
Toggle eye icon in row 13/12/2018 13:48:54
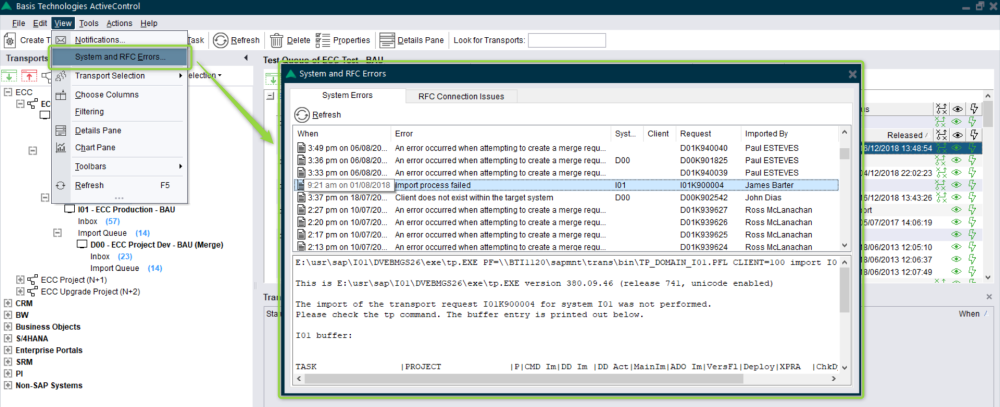[x=957, y=148]
